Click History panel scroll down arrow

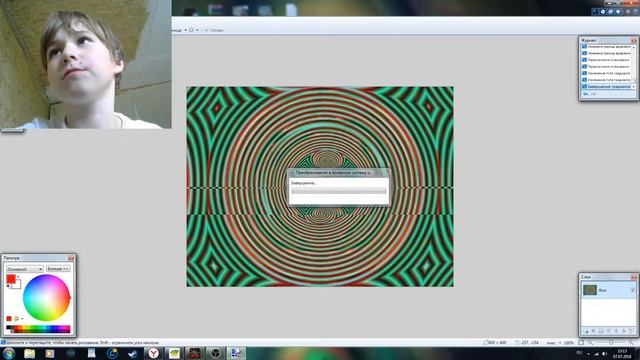pyautogui.click(x=634, y=87)
